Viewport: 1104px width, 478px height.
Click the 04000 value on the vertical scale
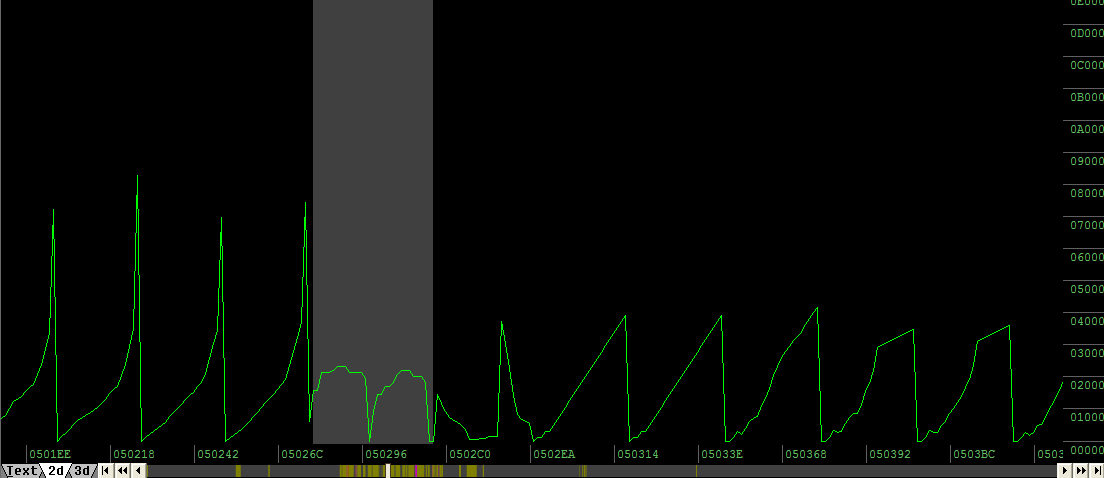1086,321
